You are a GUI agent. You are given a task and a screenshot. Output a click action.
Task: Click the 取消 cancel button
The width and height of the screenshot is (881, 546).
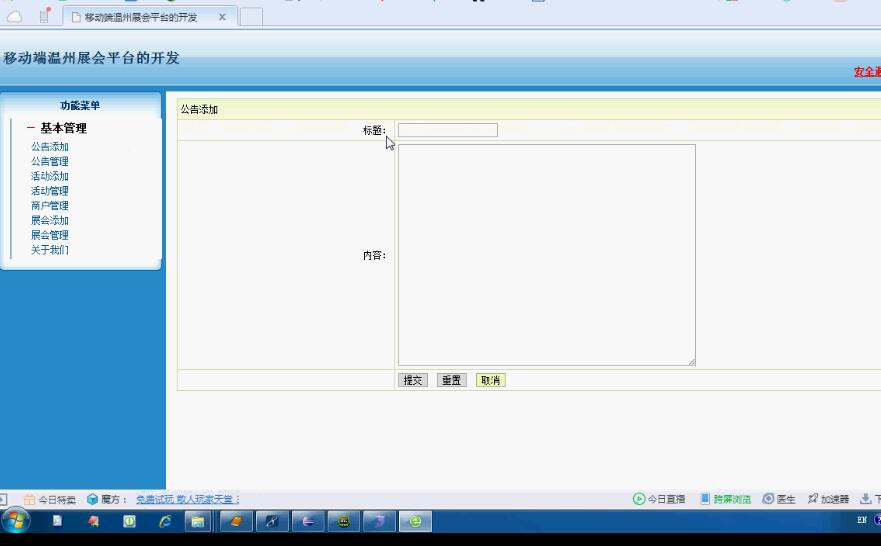pyautogui.click(x=491, y=380)
